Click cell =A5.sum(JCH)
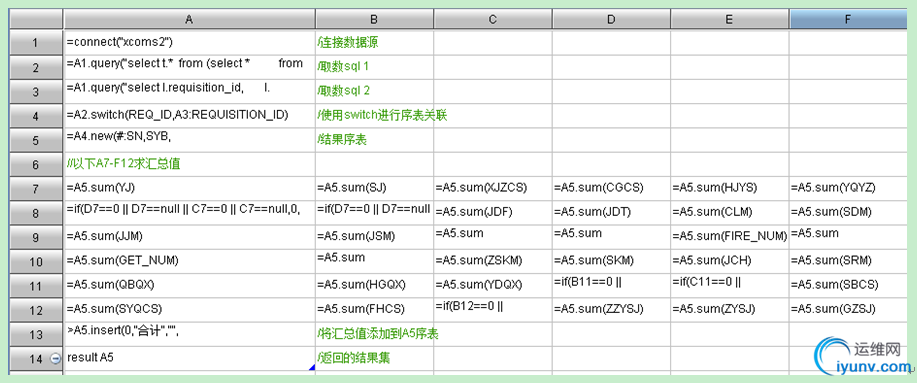The width and height of the screenshot is (917, 383). click(729, 261)
